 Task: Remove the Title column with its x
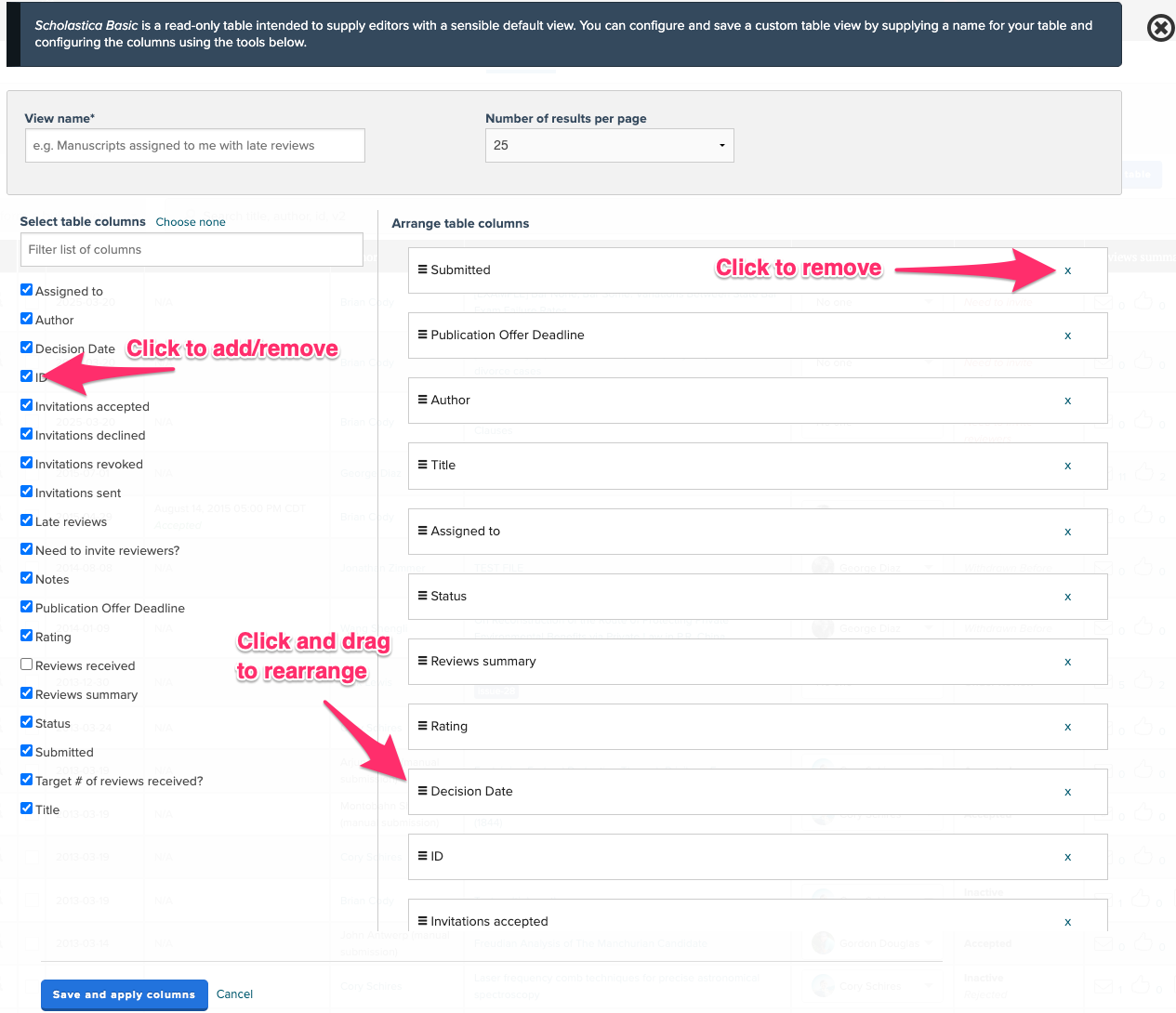1067,467
